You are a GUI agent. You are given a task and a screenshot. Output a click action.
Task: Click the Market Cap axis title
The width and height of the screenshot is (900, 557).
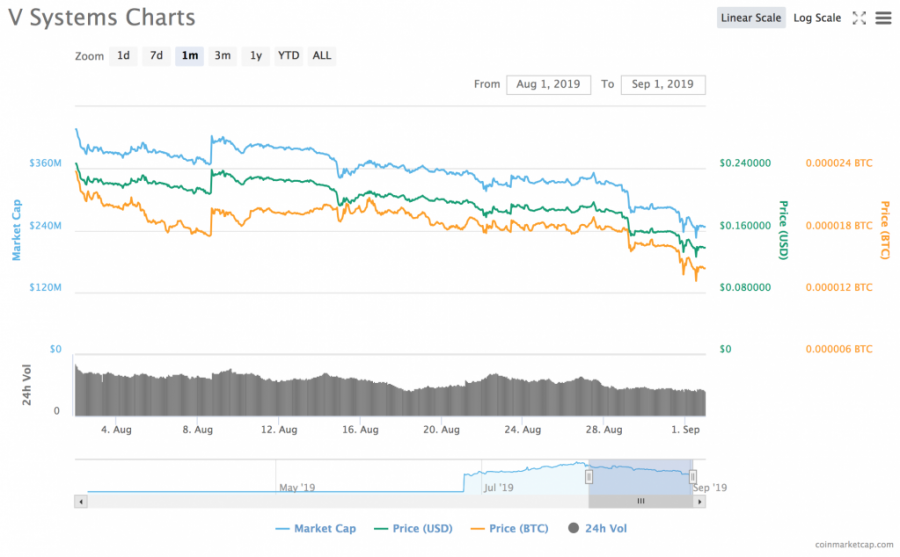pos(16,230)
